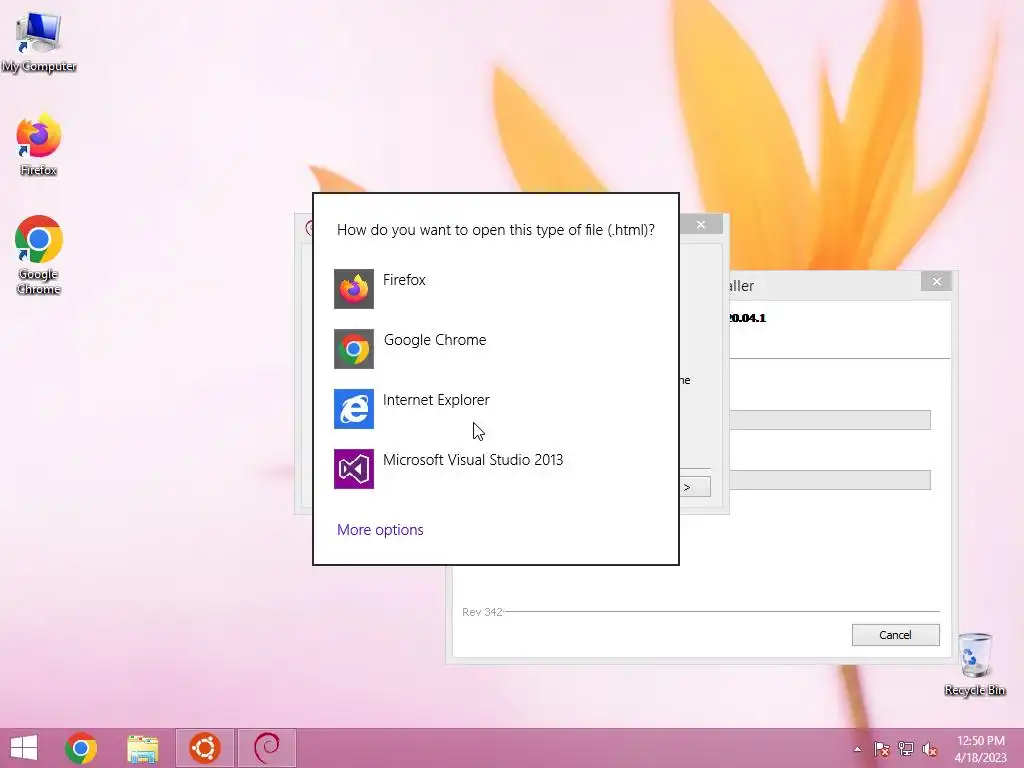Screen dimensions: 1024x768
Task: Show hidden tray icons arrow
Action: (857, 749)
